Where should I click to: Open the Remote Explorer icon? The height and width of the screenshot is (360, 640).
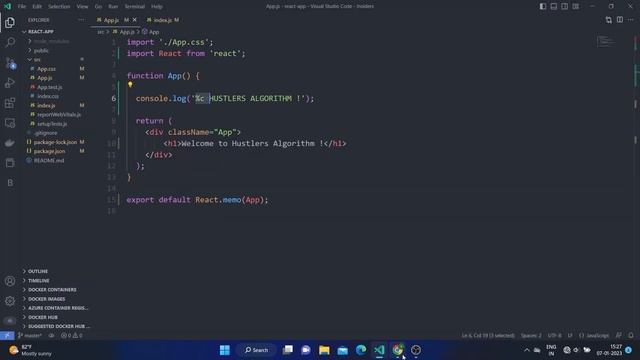pyautogui.click(x=10, y=123)
